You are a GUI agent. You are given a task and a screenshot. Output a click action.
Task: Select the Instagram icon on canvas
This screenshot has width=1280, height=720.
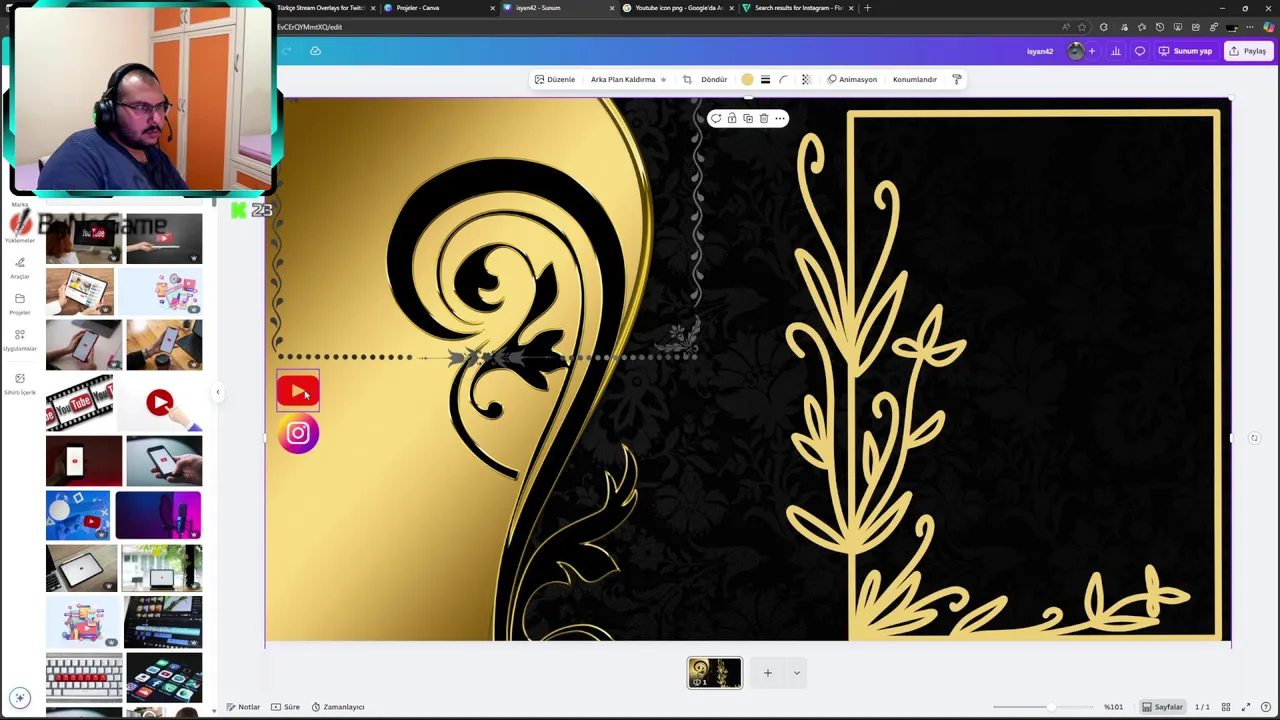click(x=298, y=434)
